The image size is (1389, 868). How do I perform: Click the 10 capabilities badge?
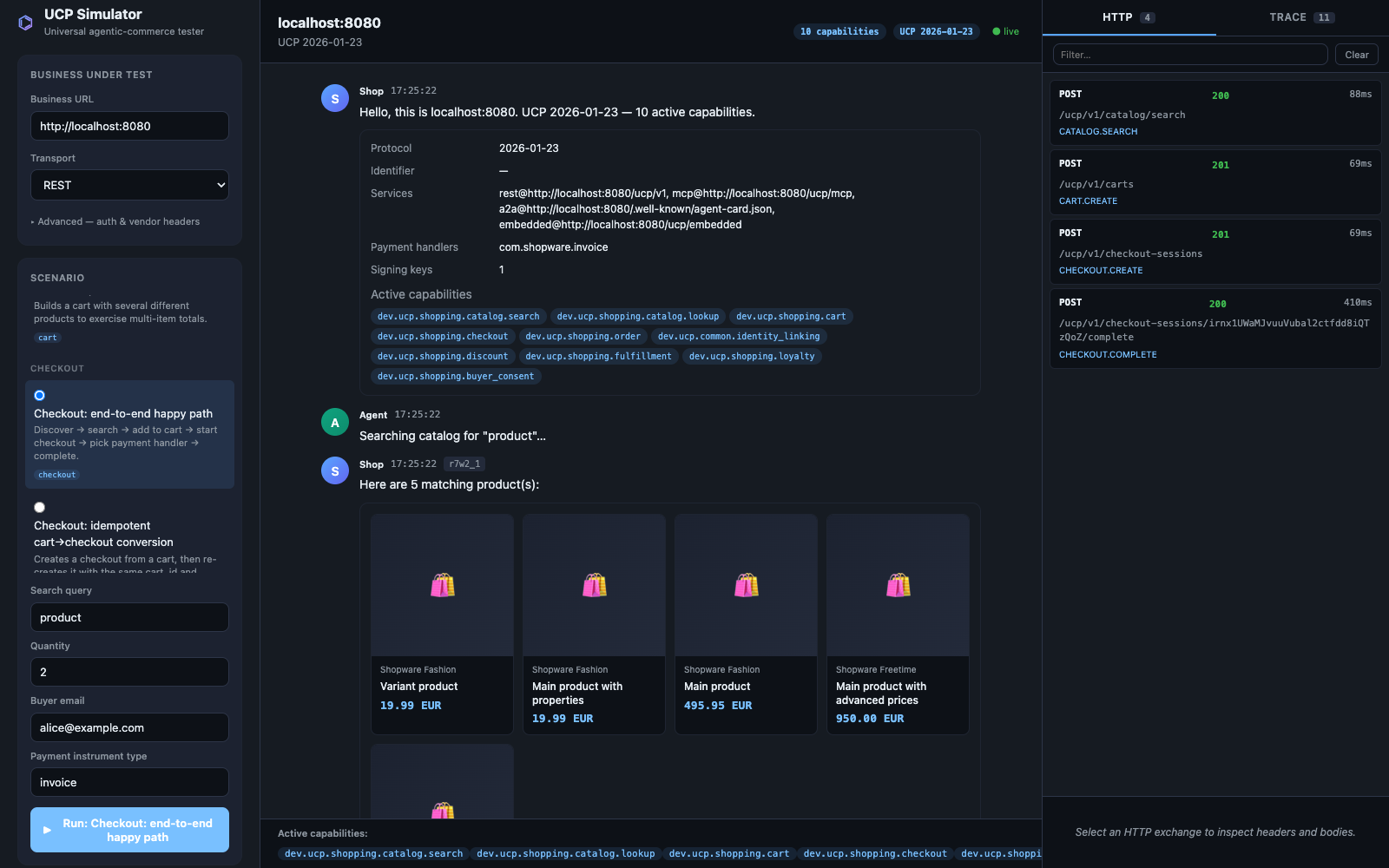click(839, 31)
